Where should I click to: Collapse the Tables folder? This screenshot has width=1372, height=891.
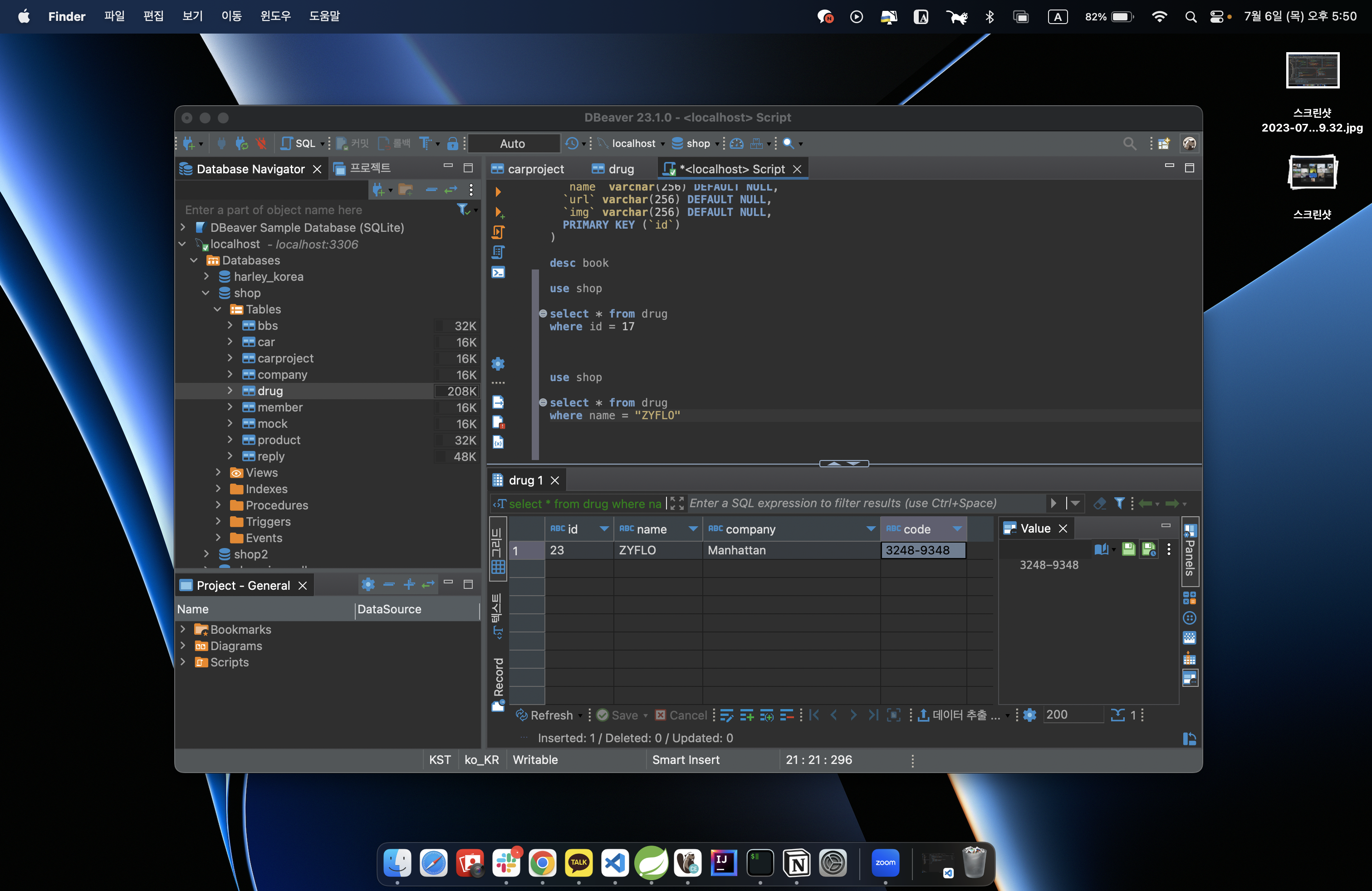(217, 309)
